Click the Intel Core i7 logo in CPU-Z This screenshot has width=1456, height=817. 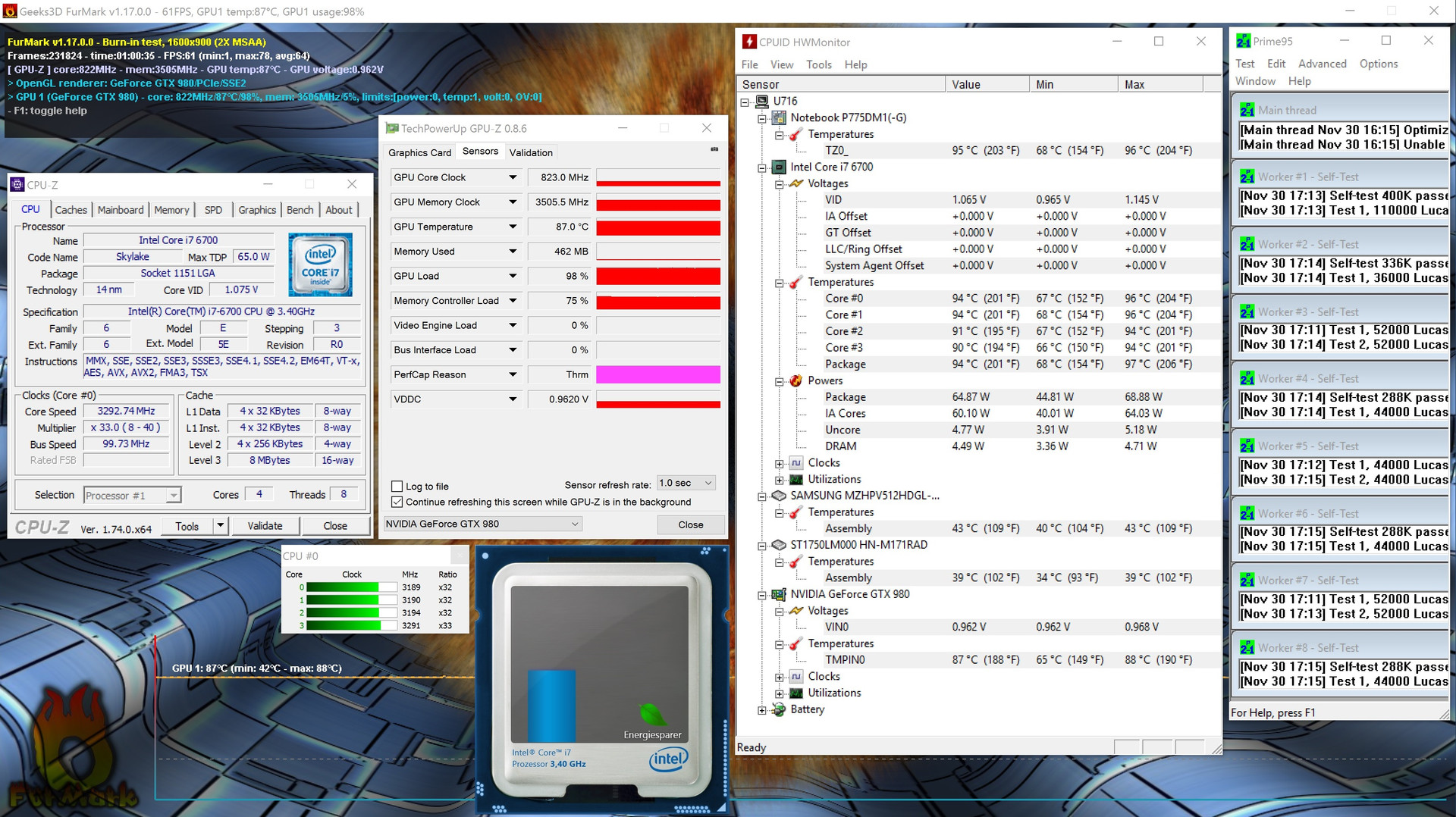tap(320, 264)
